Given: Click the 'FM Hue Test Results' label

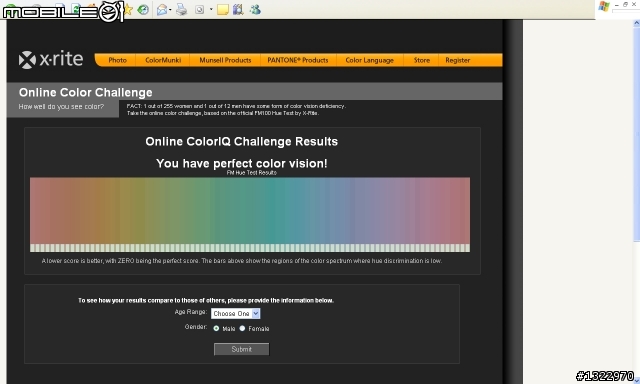Looking at the screenshot, I should (251, 173).
